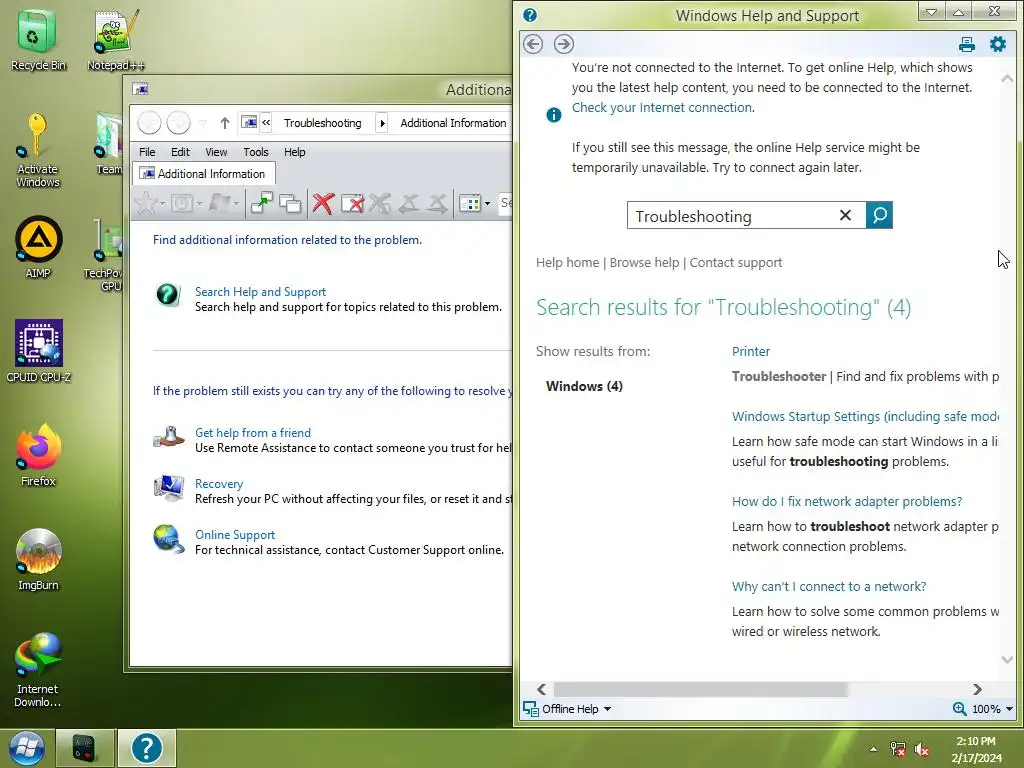Image resolution: width=1024 pixels, height=768 pixels.
Task: Open Help settings via the gear icon
Action: pyautogui.click(x=998, y=44)
